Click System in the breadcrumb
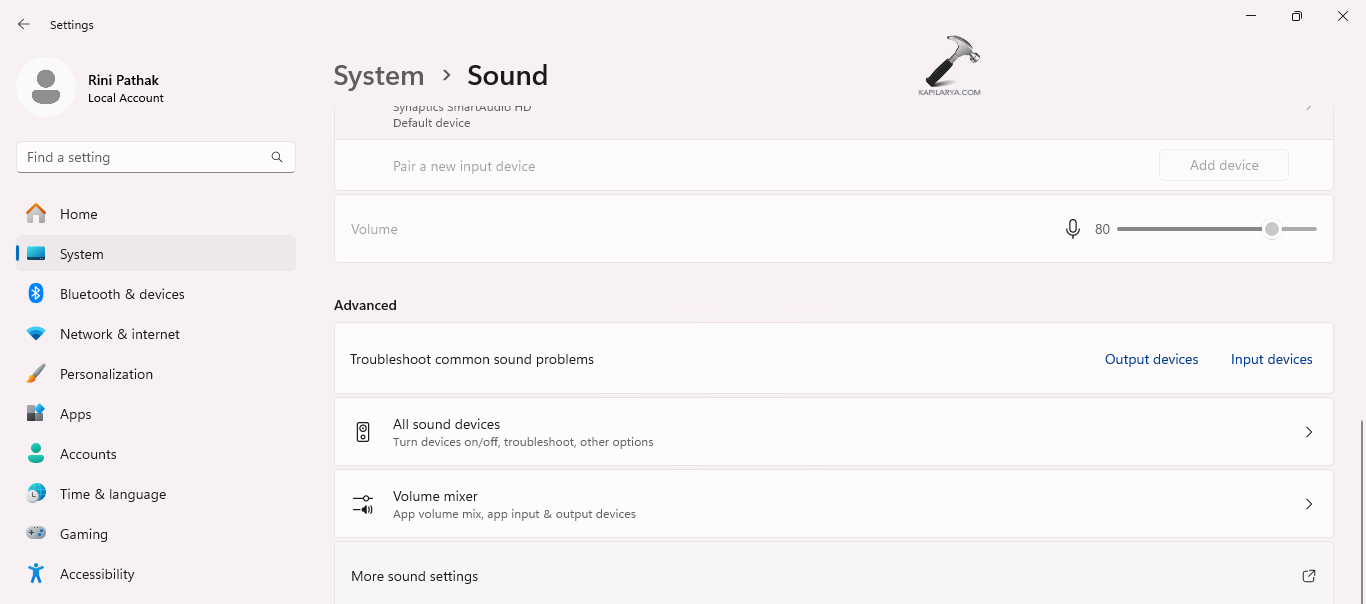This screenshot has width=1366, height=604. (378, 75)
